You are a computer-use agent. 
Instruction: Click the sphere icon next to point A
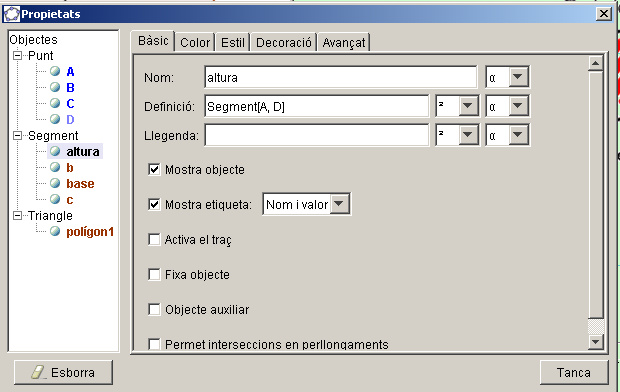tap(55, 71)
